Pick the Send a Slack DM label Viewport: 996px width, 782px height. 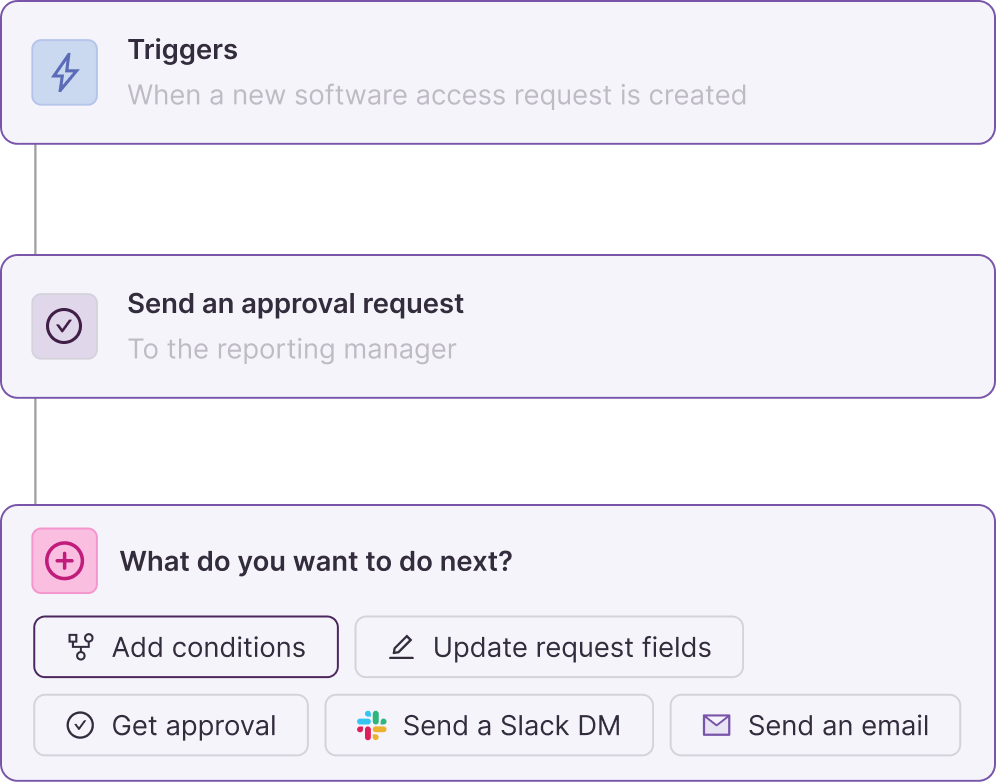(x=511, y=726)
